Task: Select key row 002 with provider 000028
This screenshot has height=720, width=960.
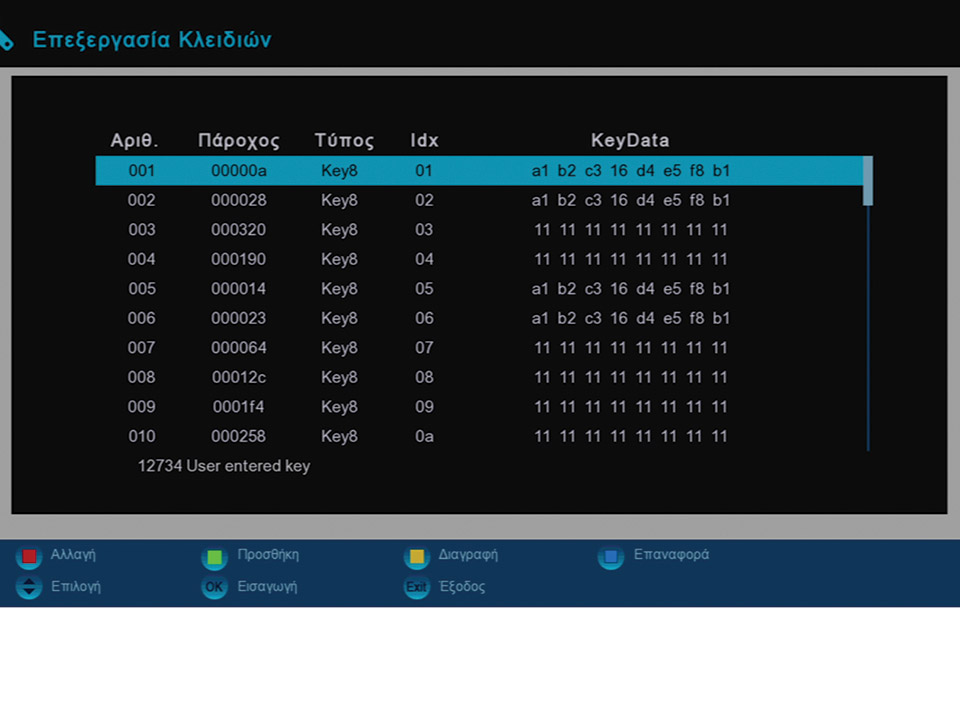Action: pos(480,200)
